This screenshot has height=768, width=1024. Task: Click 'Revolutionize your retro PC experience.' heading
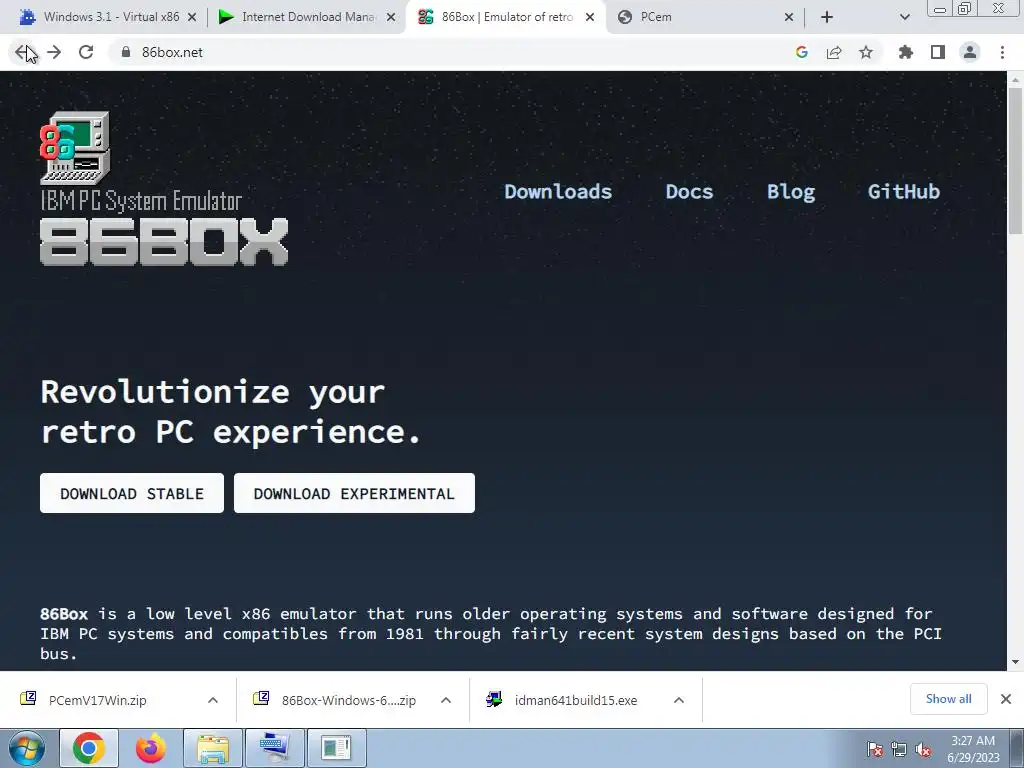(x=230, y=411)
